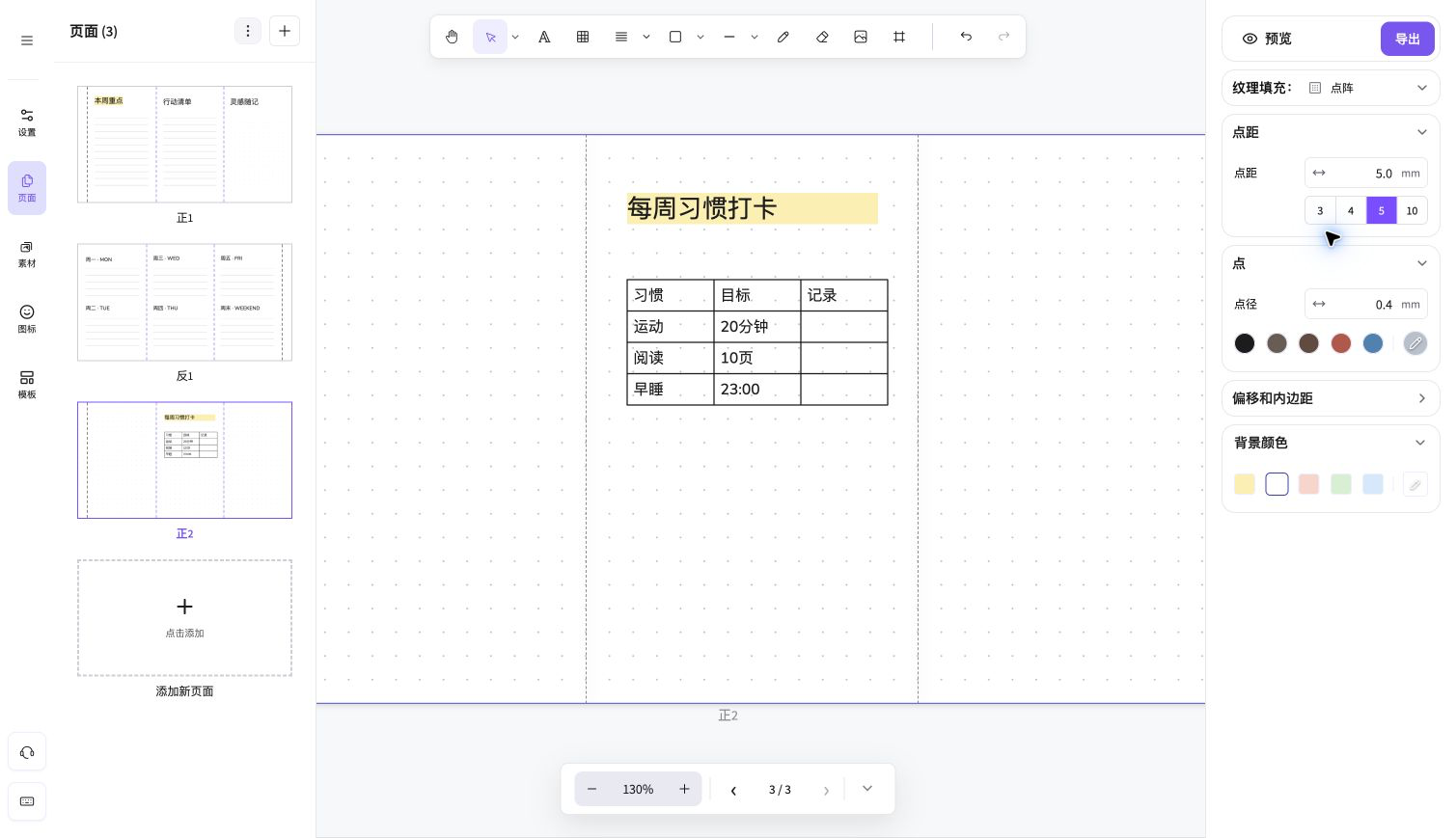Expand shape tool dropdown arrow

(701, 37)
